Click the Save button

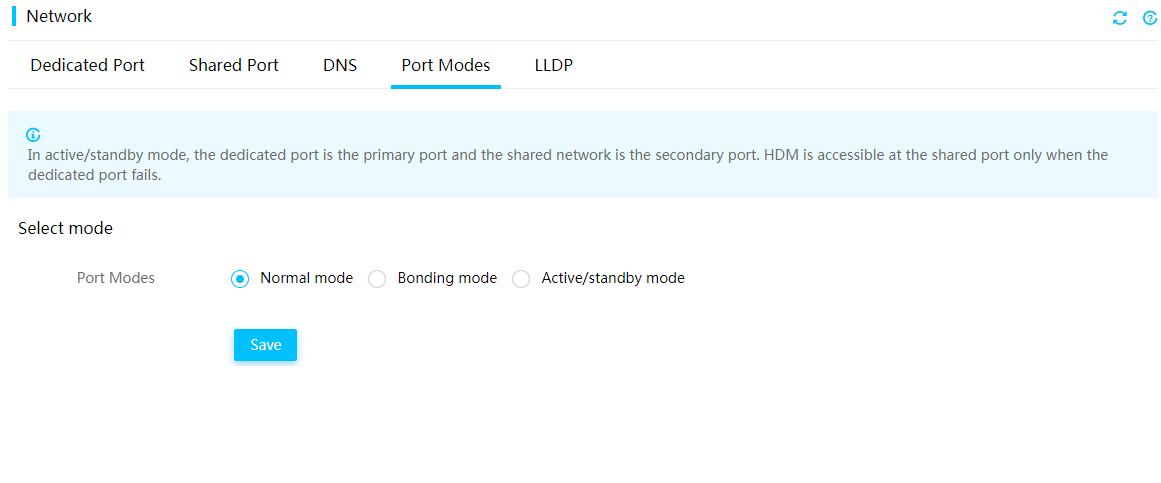click(265, 345)
